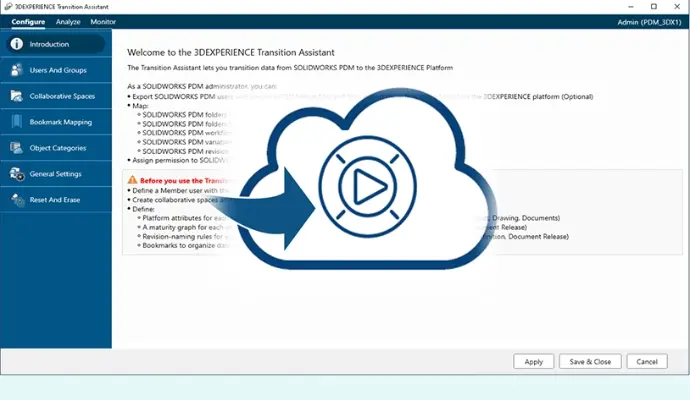Click the General Settings gear icon
This screenshot has height=400, width=690.
pyautogui.click(x=17, y=174)
